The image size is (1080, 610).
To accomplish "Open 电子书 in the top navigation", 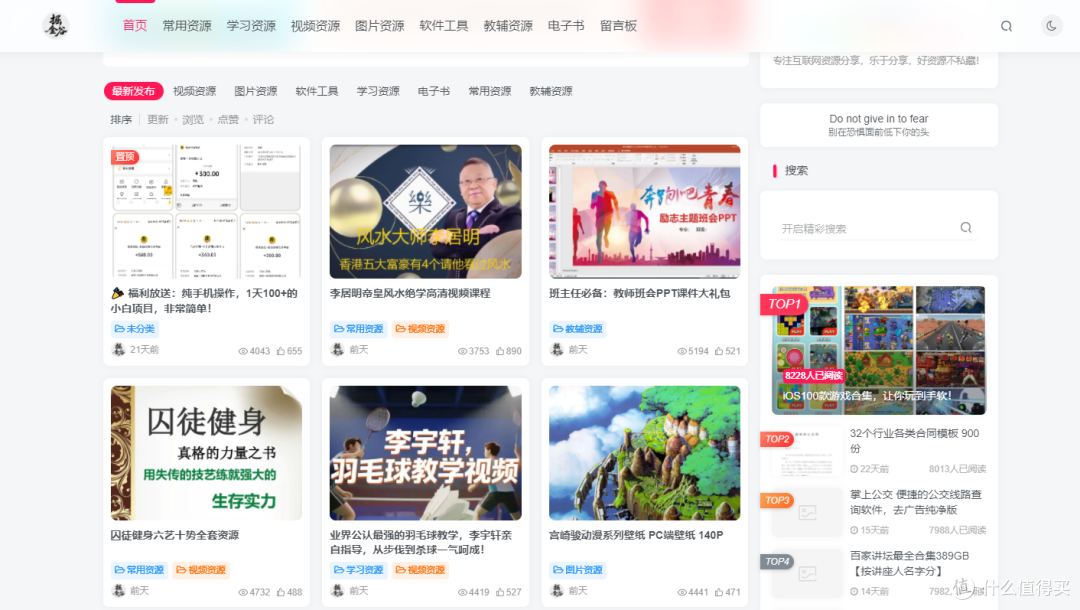I will tap(566, 26).
